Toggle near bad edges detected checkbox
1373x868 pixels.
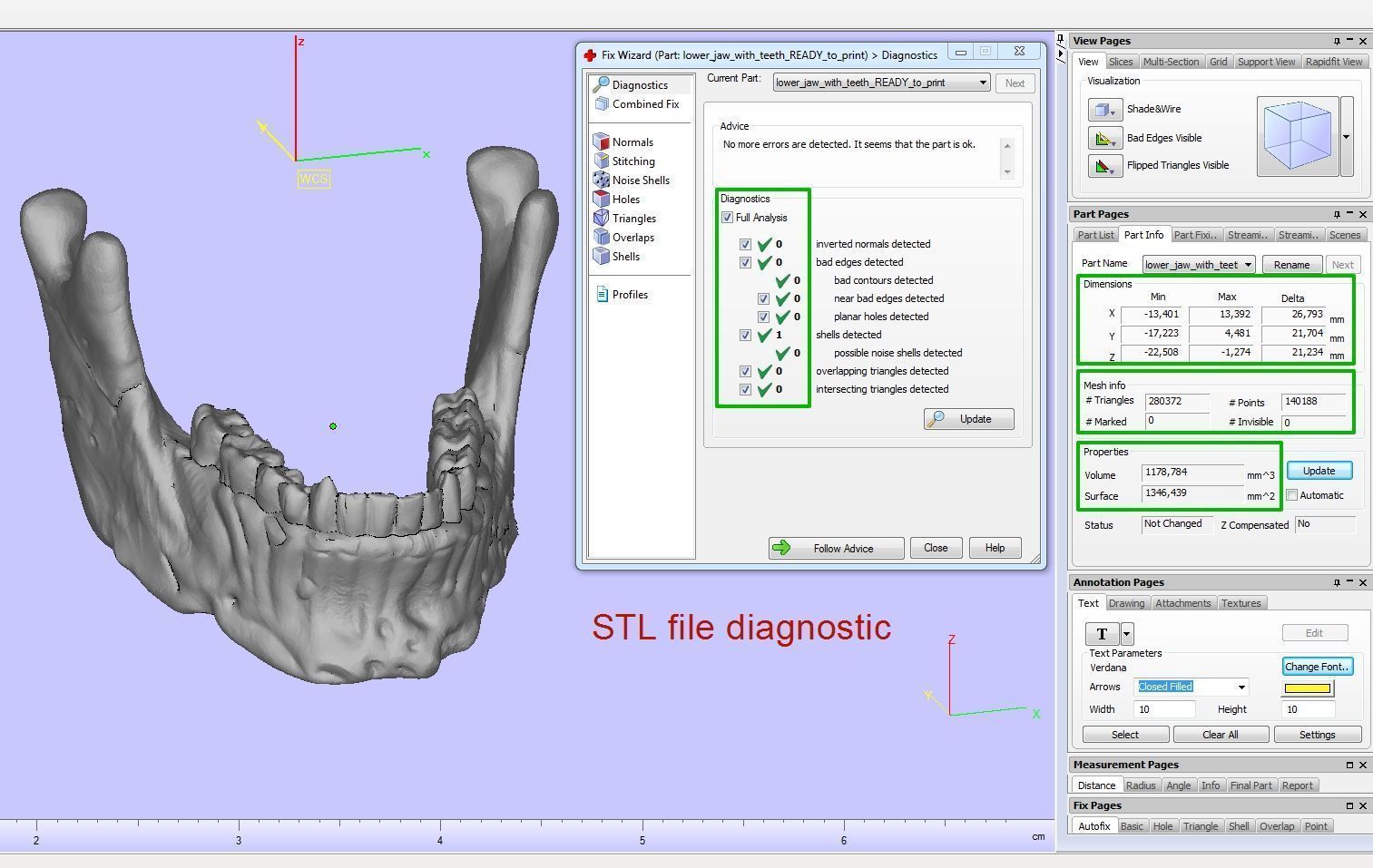[x=763, y=298]
